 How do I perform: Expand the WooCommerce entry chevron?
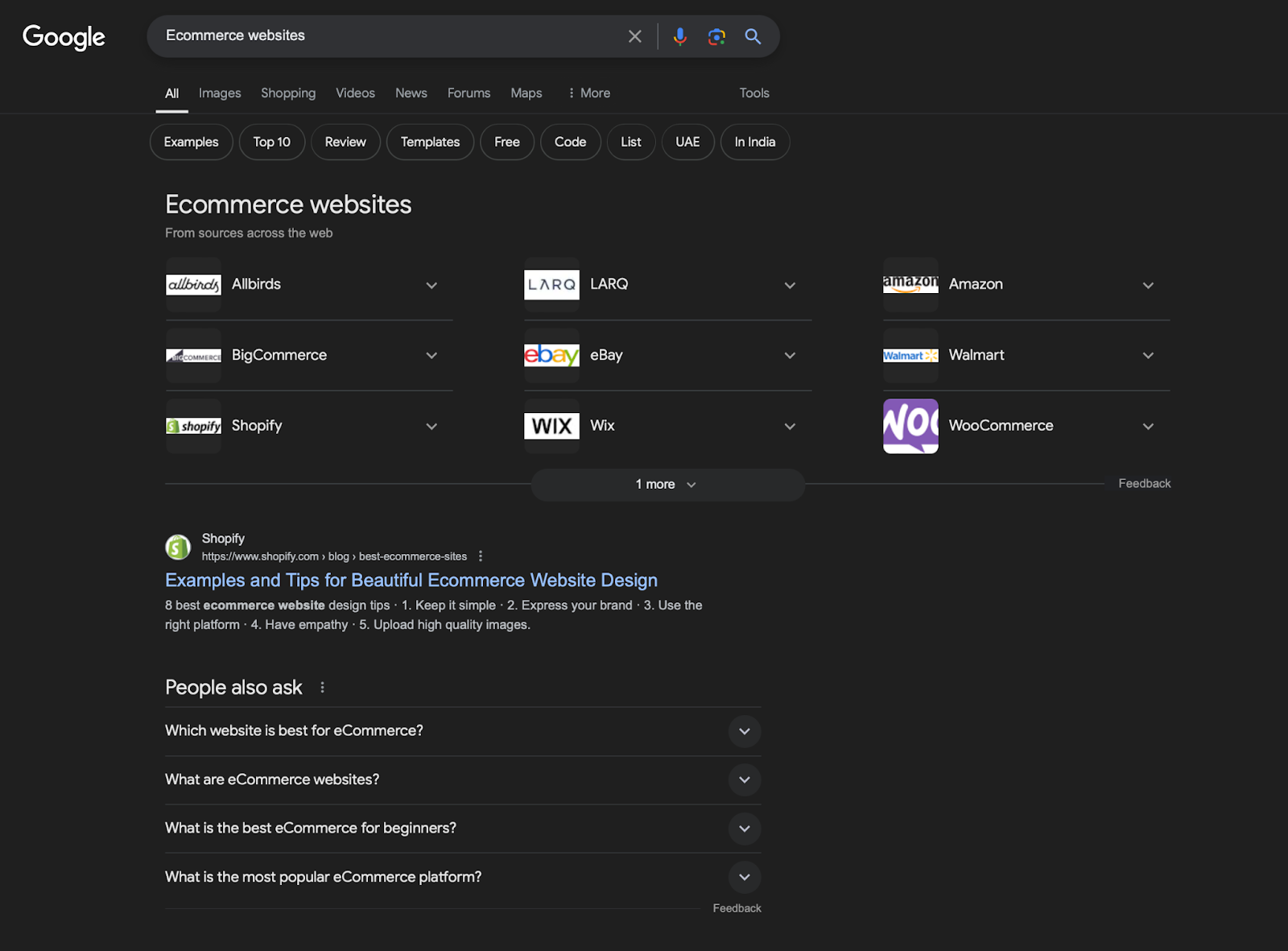coord(1148,426)
